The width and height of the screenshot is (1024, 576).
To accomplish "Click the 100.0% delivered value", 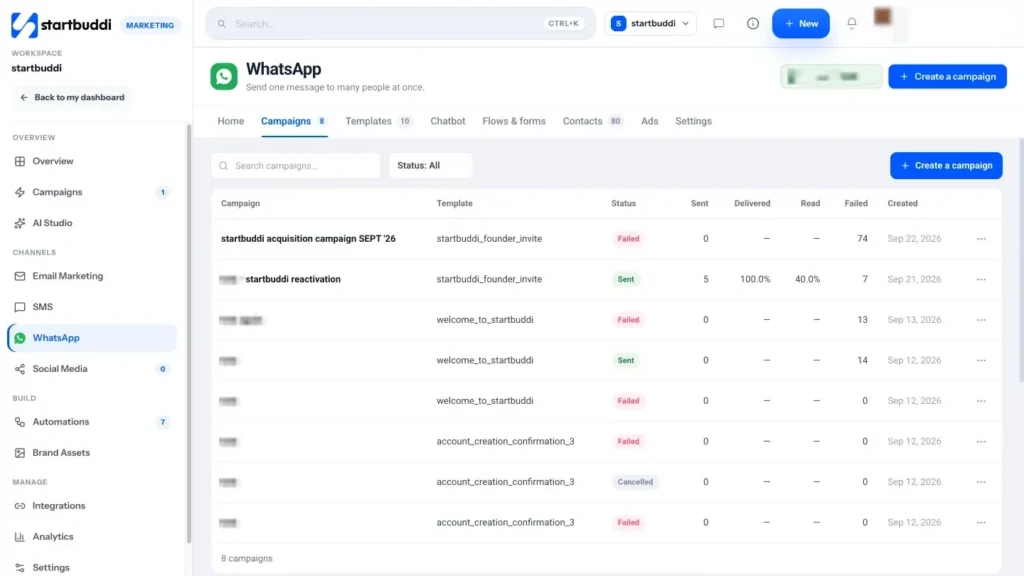I will tap(755, 280).
